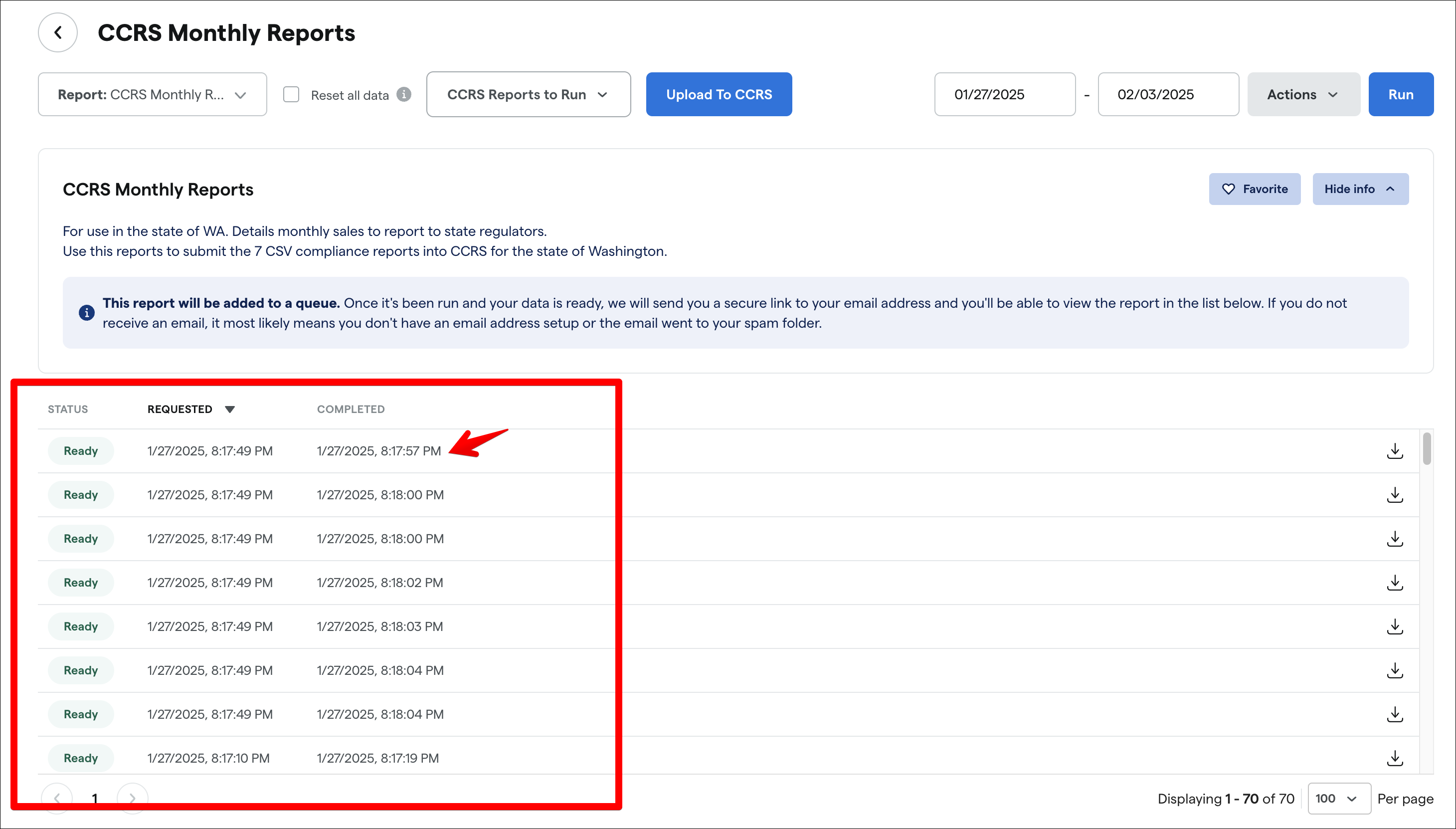The image size is (1456, 829).
Task: Select the requested time 1/27/2025, 8:17:10 PM
Action: (208, 758)
